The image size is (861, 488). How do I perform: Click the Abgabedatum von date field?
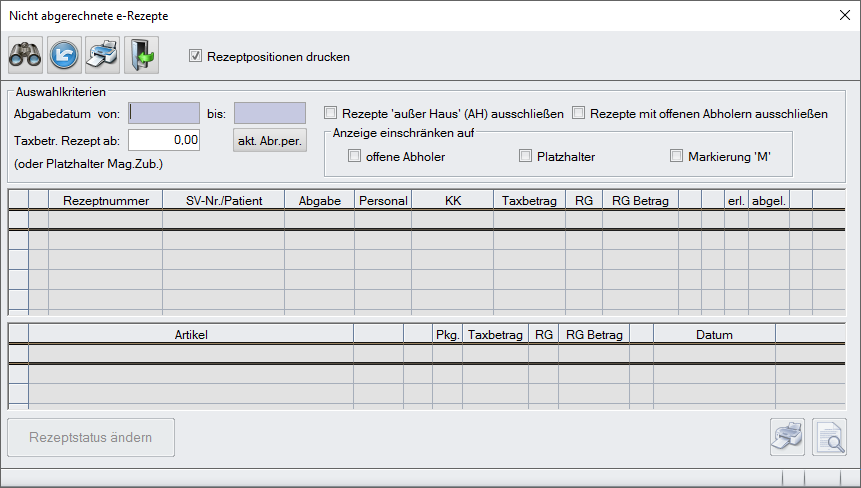click(x=165, y=113)
